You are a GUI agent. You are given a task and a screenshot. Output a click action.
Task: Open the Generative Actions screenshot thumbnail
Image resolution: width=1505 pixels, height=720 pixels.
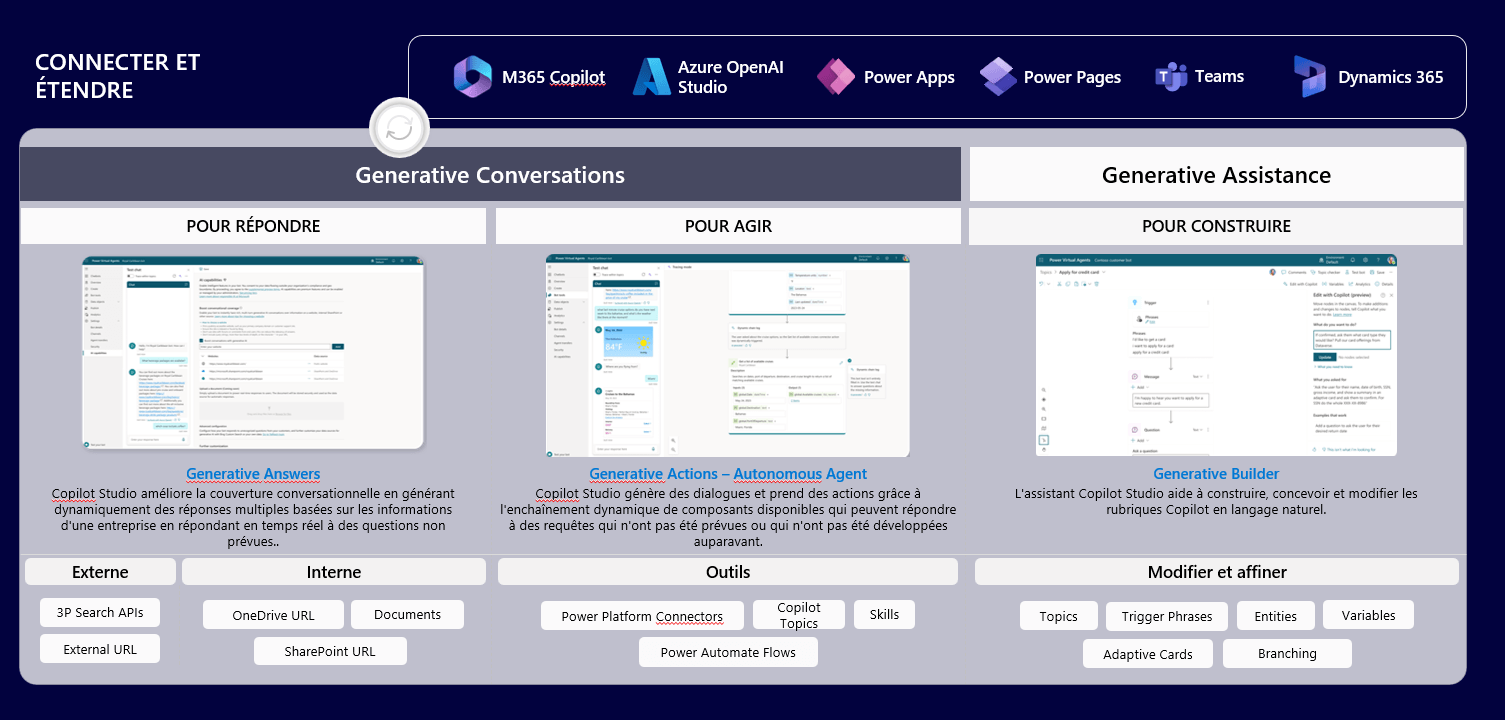pyautogui.click(x=728, y=355)
